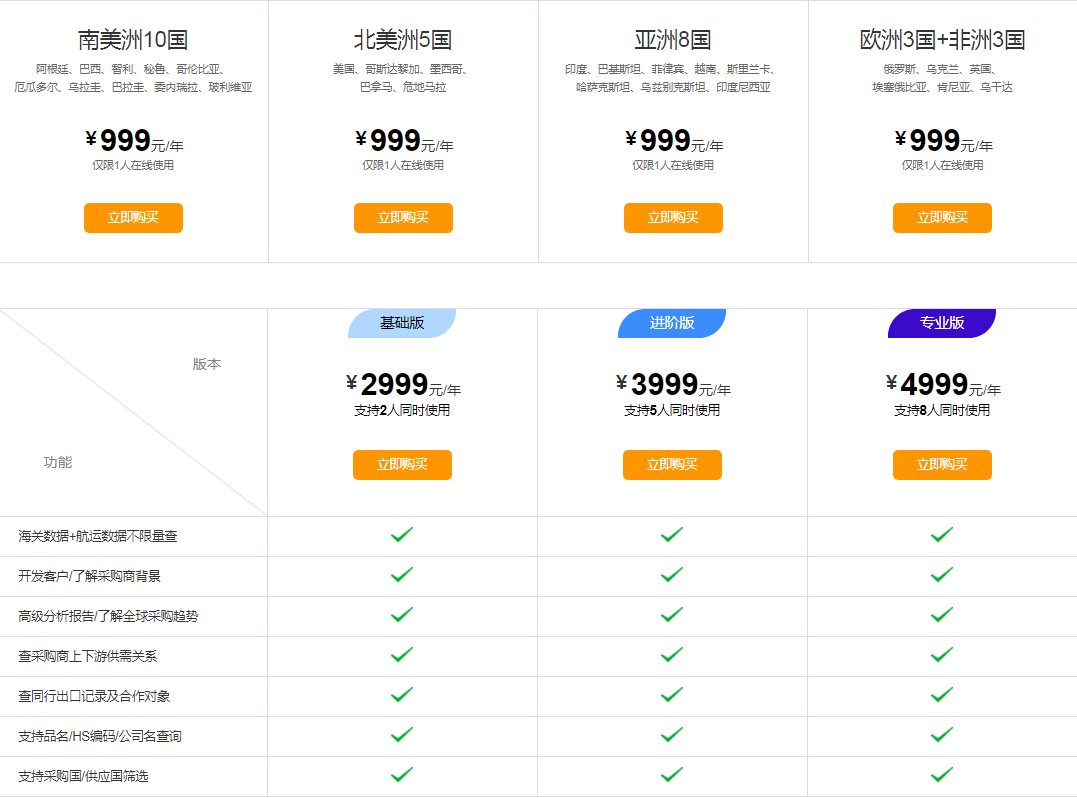Click 立即购买 under 专业版 4999
This screenshot has width=1077, height=798.
(x=942, y=465)
